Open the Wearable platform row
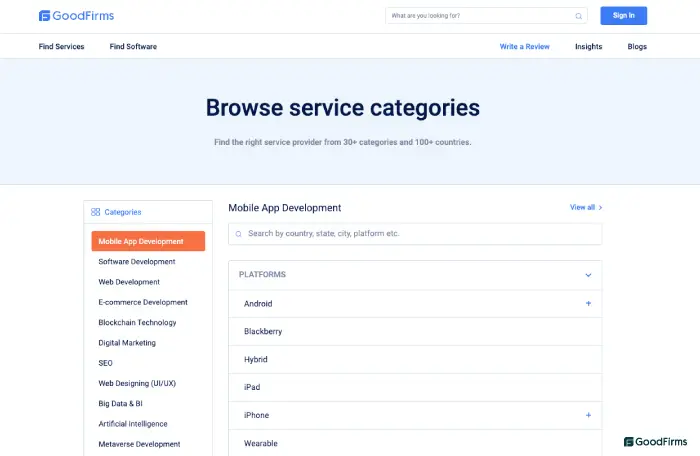The width and height of the screenshot is (700, 456). (x=415, y=443)
